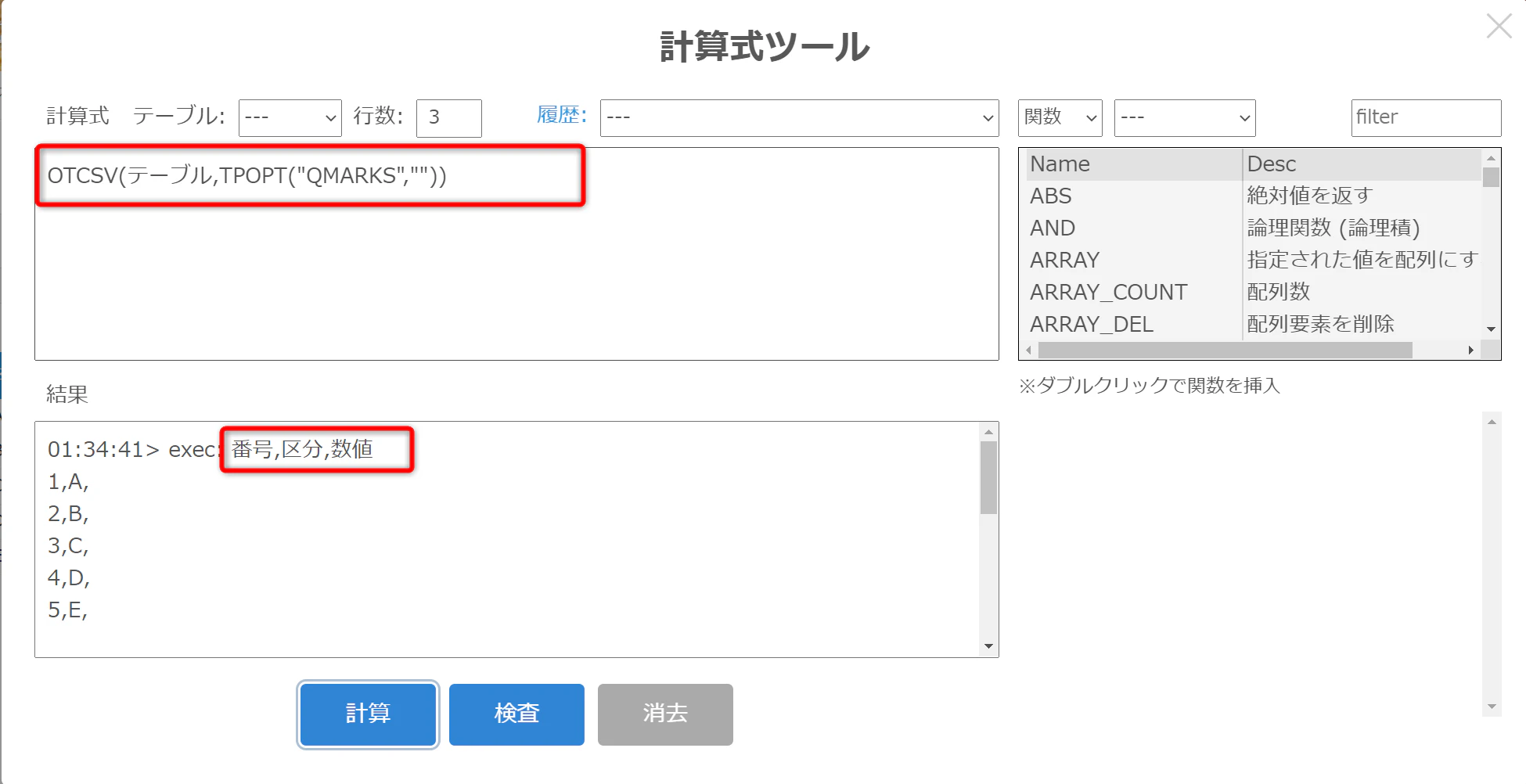This screenshot has width=1526, height=784.
Task: Click the 01:34:41> exec timestamp text
Action: [x=132, y=450]
